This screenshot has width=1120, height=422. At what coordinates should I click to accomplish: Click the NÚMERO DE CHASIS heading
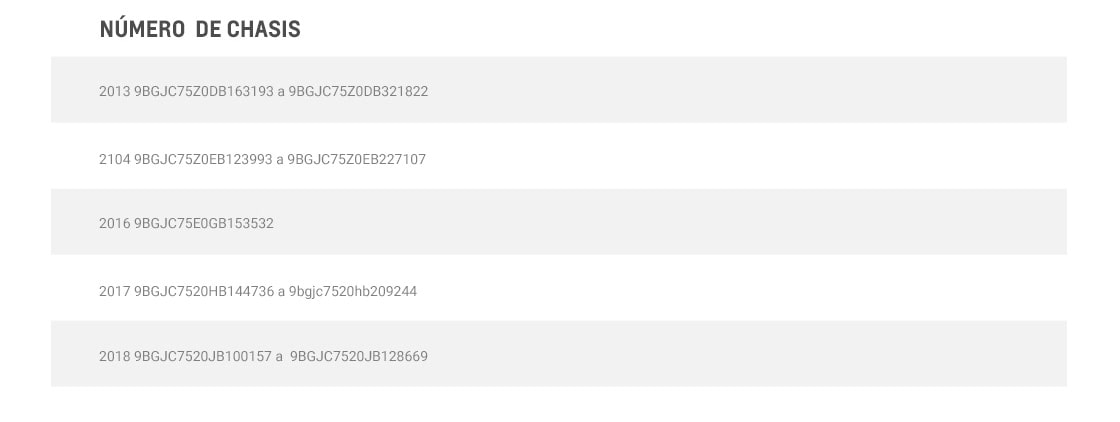point(200,29)
